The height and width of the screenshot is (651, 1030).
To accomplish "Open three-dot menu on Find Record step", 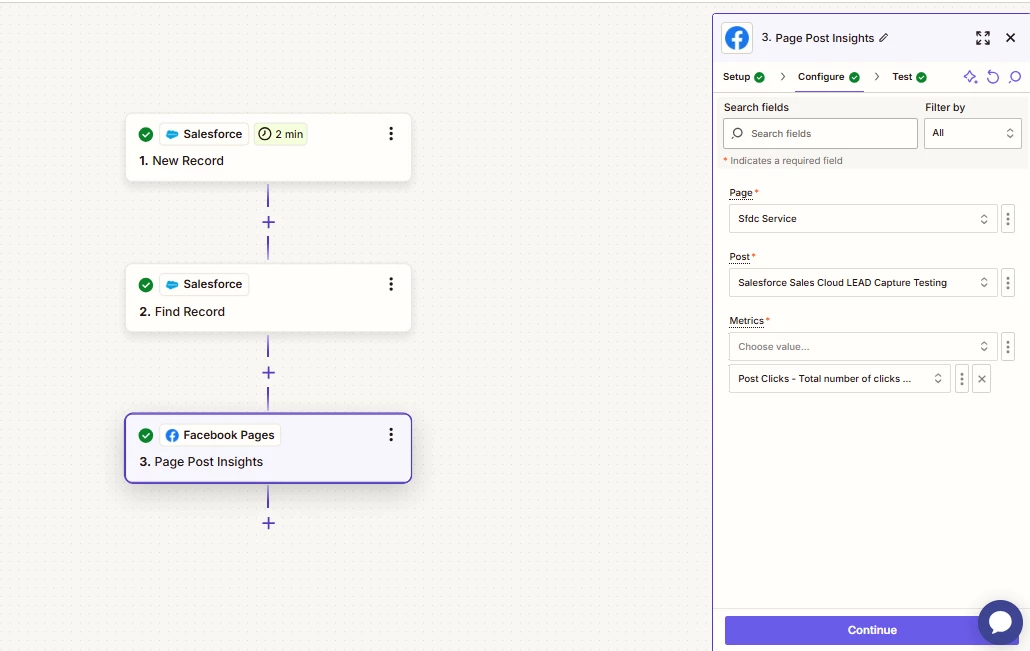I will click(391, 284).
